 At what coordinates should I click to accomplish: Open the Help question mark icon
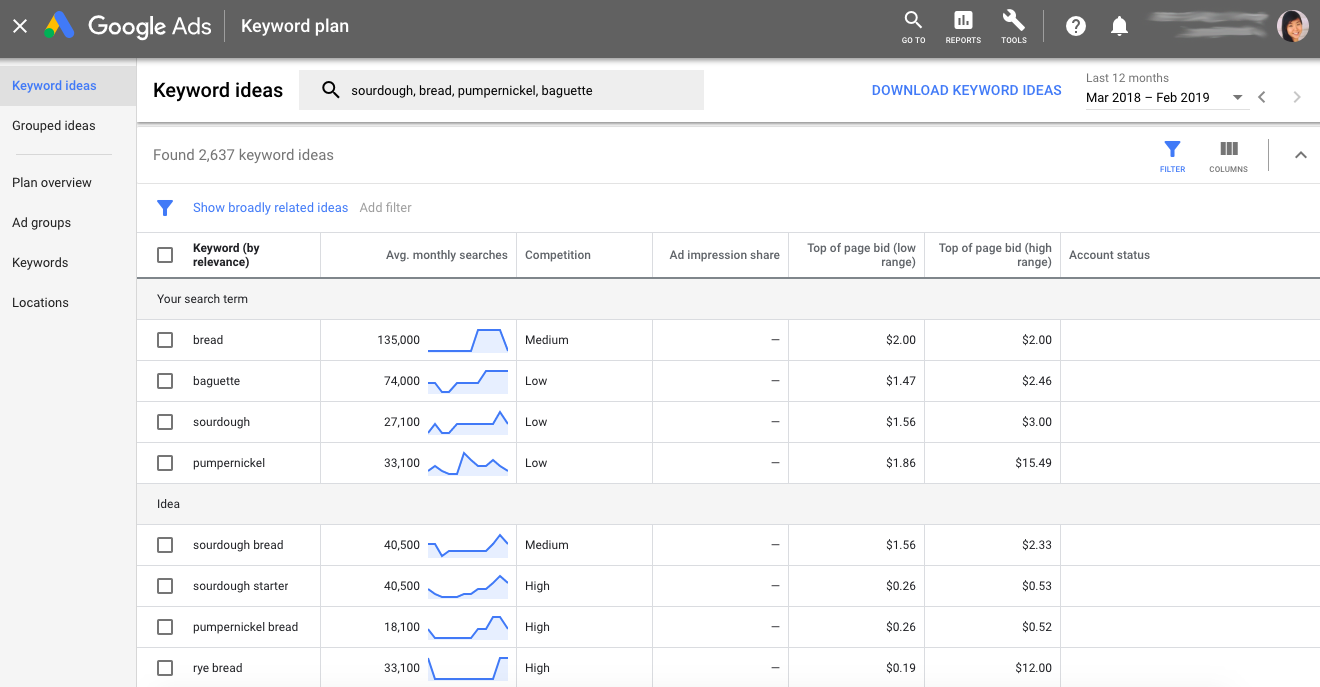(1076, 27)
